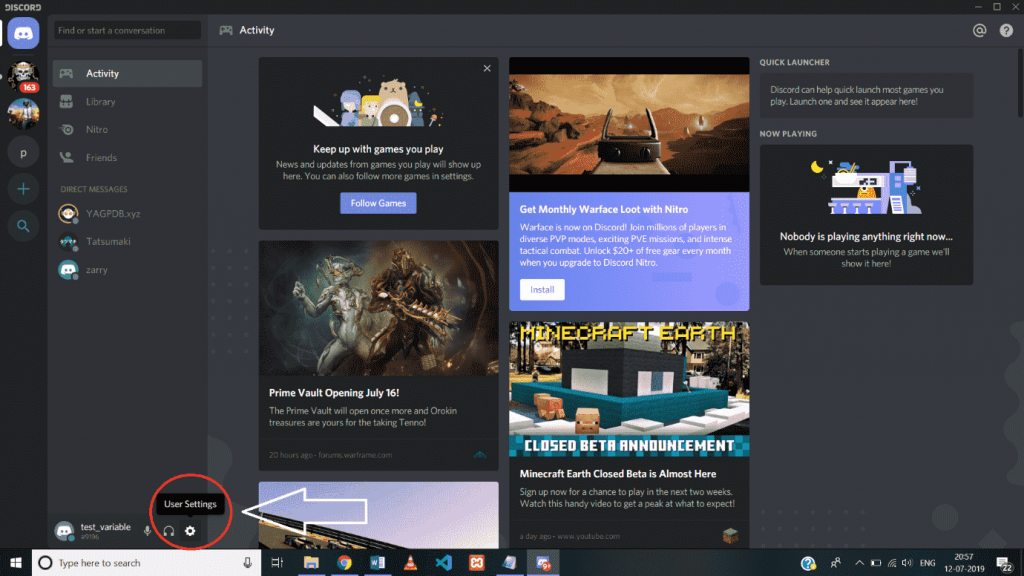Image resolution: width=1024 pixels, height=576 pixels.
Task: Open the notification center with 22 badge
Action: [1004, 563]
